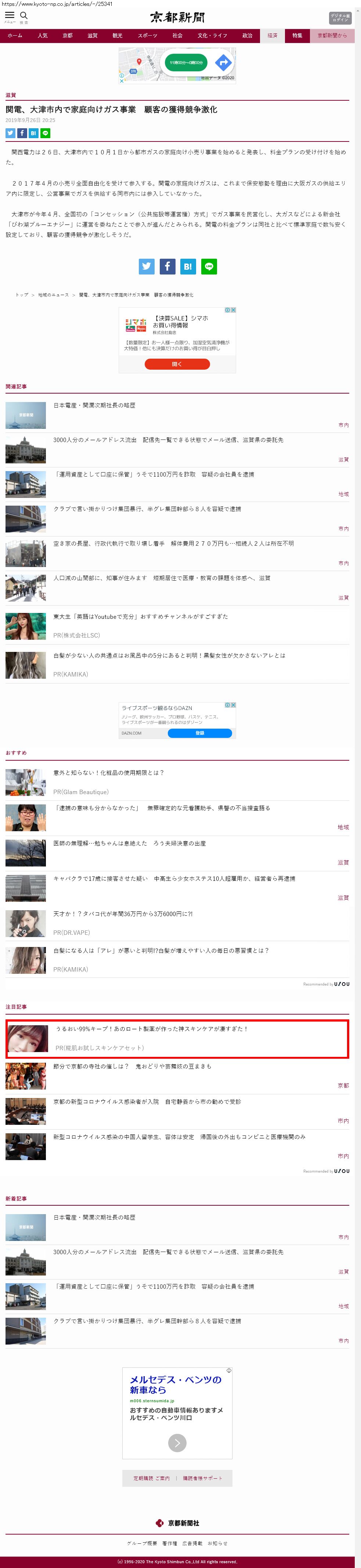The width and height of the screenshot is (361, 1568).
Task: Select the 文化・ライフ menu item
Action: pos(212,35)
